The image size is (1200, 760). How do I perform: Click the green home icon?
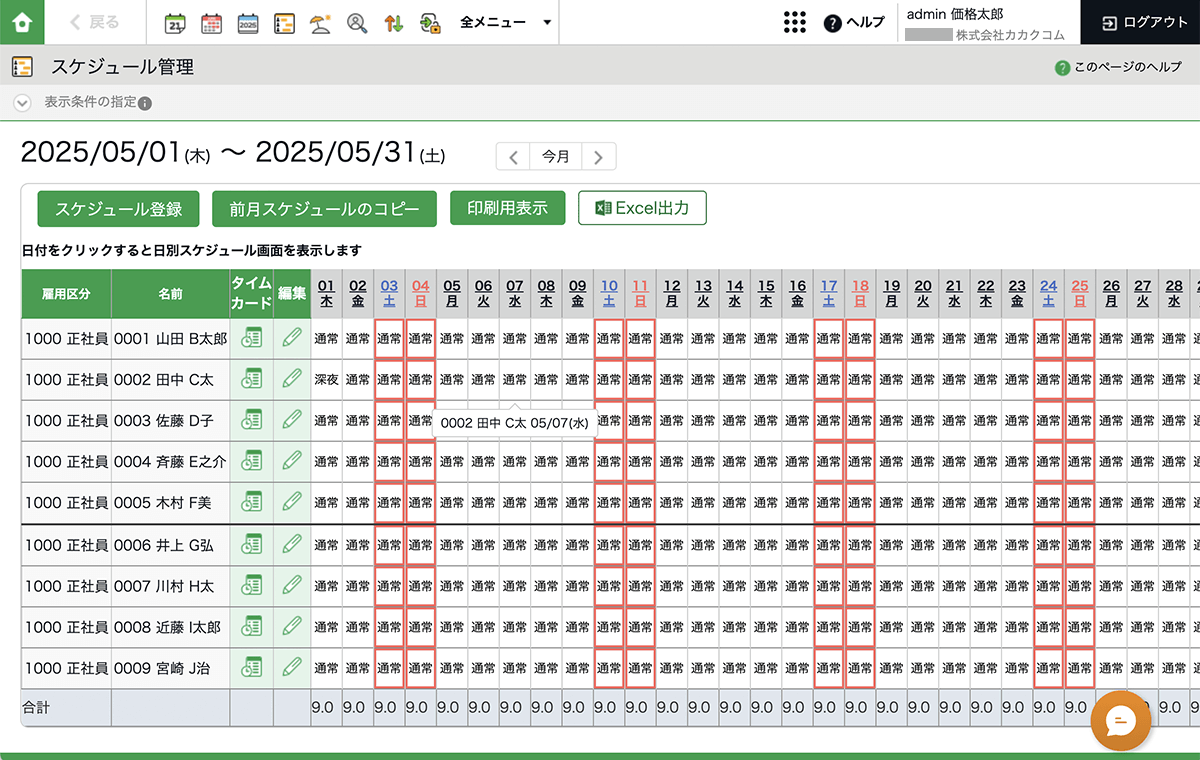pos(22,22)
